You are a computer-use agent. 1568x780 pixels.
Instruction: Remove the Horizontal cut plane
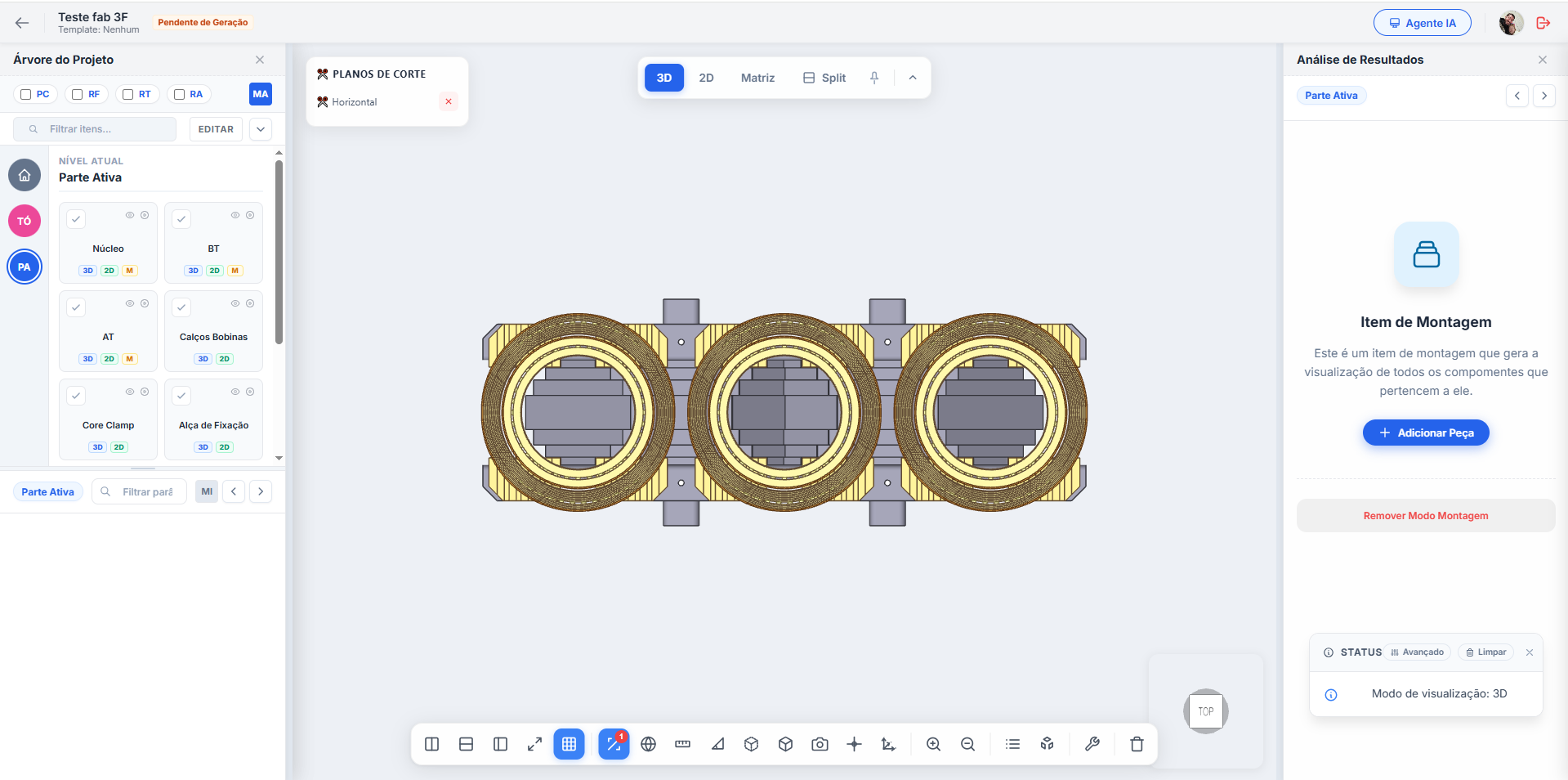(449, 102)
